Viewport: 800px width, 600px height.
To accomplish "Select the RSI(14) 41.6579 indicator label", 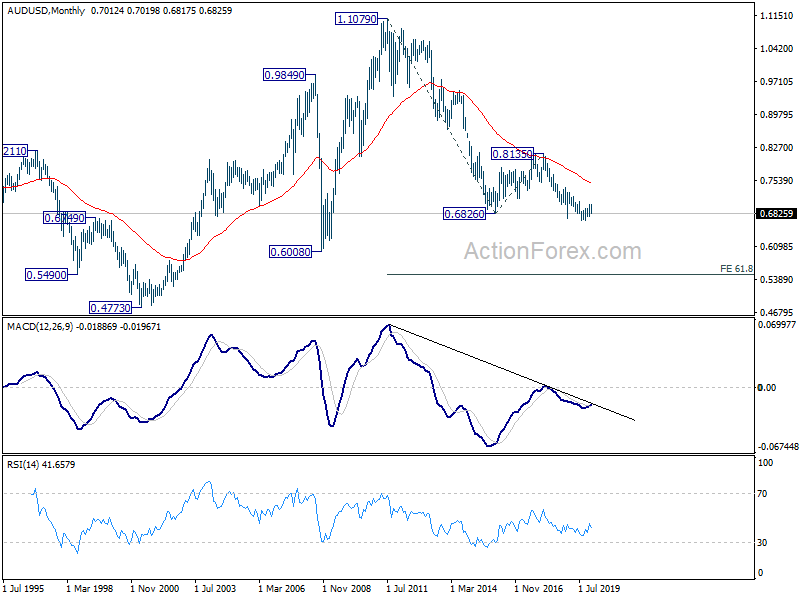I will [x=41, y=465].
